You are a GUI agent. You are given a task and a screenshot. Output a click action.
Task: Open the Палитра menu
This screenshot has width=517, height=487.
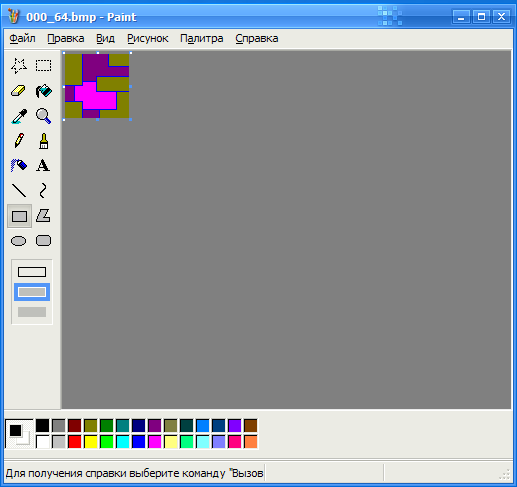coord(202,38)
